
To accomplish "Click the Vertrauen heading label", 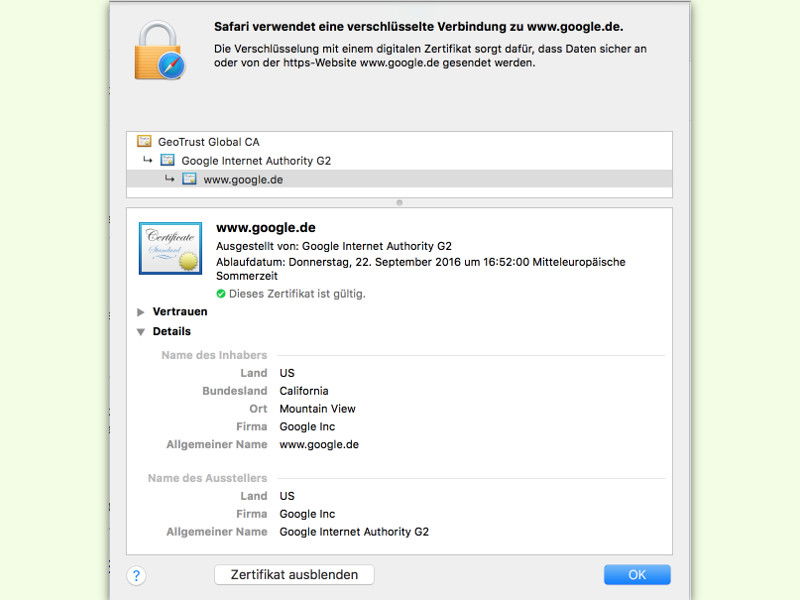I will [180, 312].
